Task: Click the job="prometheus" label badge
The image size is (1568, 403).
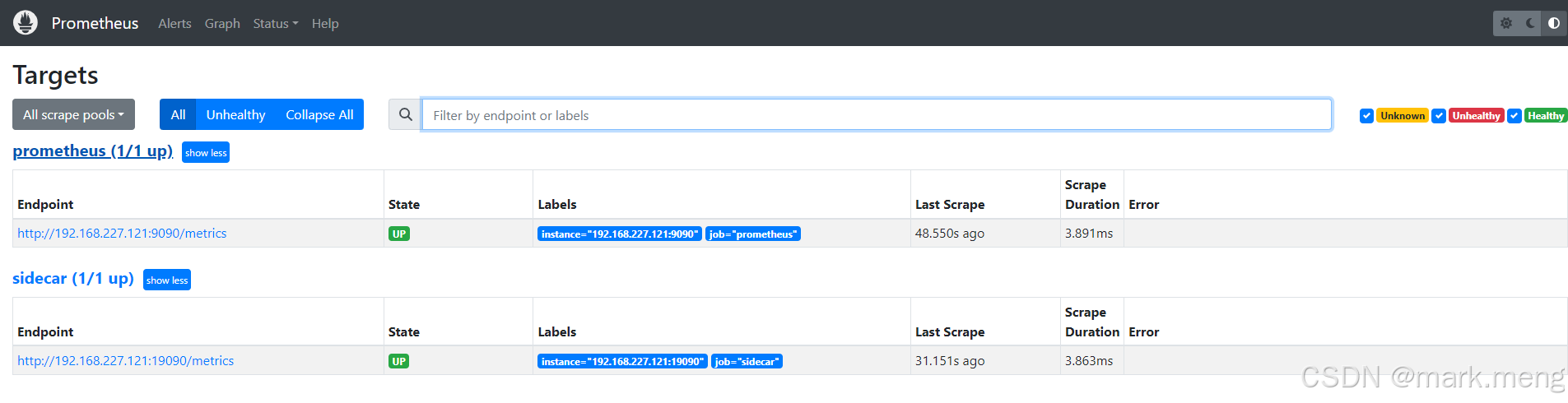Action: (x=753, y=234)
